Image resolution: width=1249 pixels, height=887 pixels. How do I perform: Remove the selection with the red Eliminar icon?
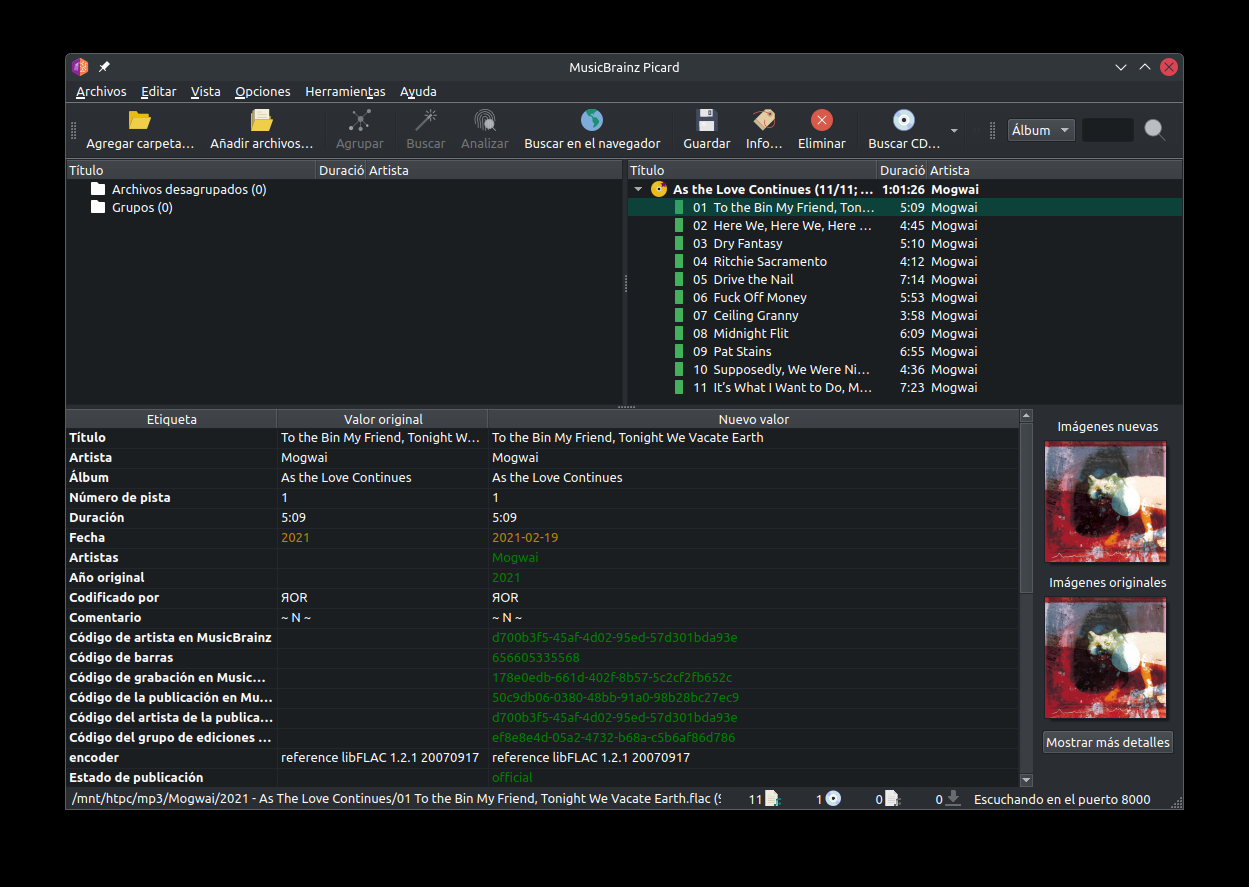click(x=822, y=121)
